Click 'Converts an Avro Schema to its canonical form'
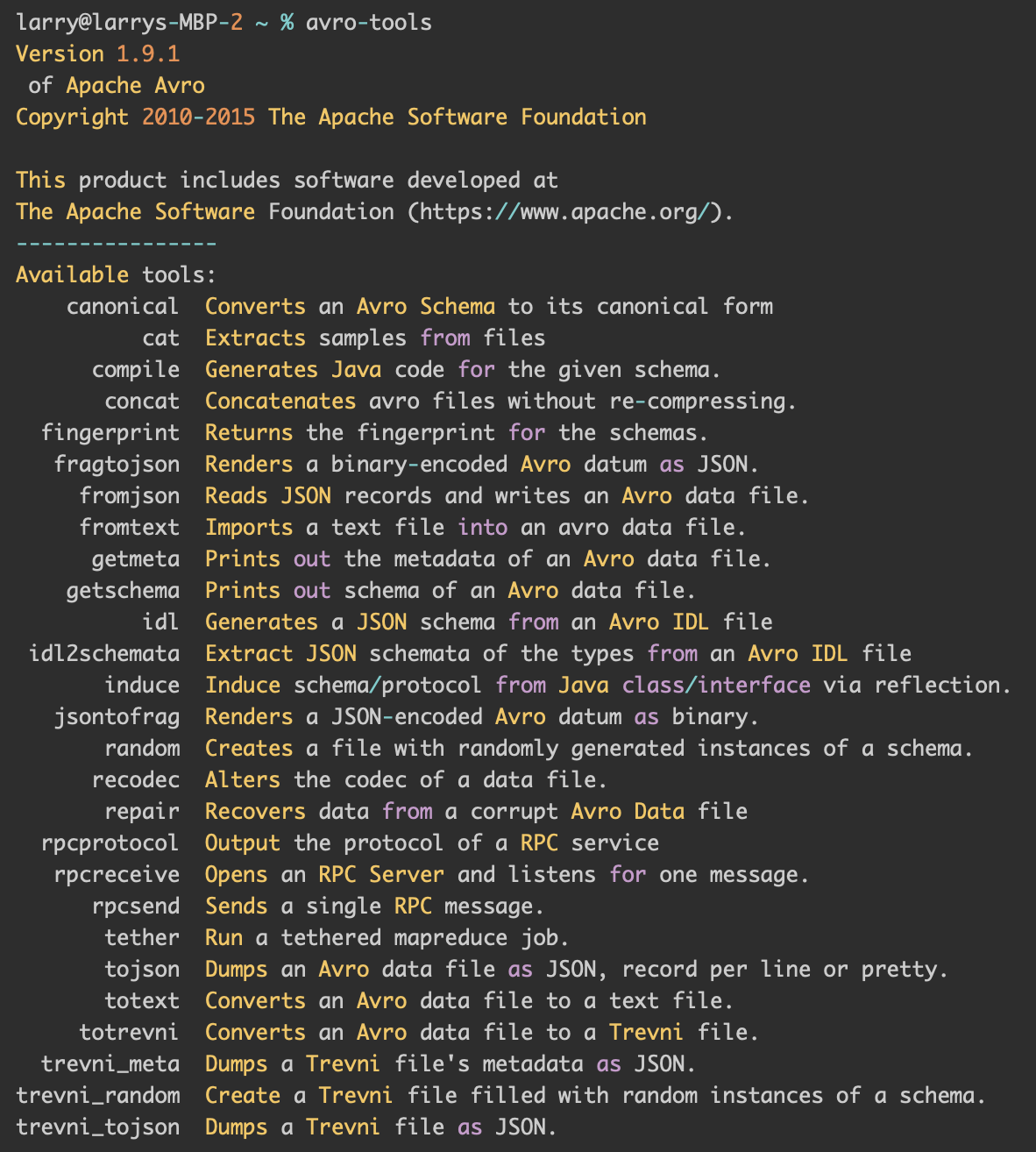 tap(489, 306)
